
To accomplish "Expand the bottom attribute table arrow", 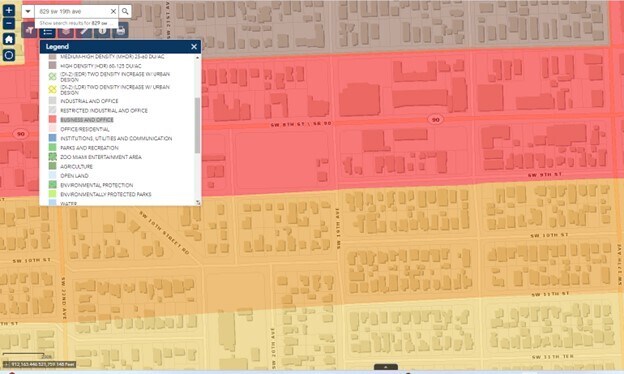I will coord(386,367).
